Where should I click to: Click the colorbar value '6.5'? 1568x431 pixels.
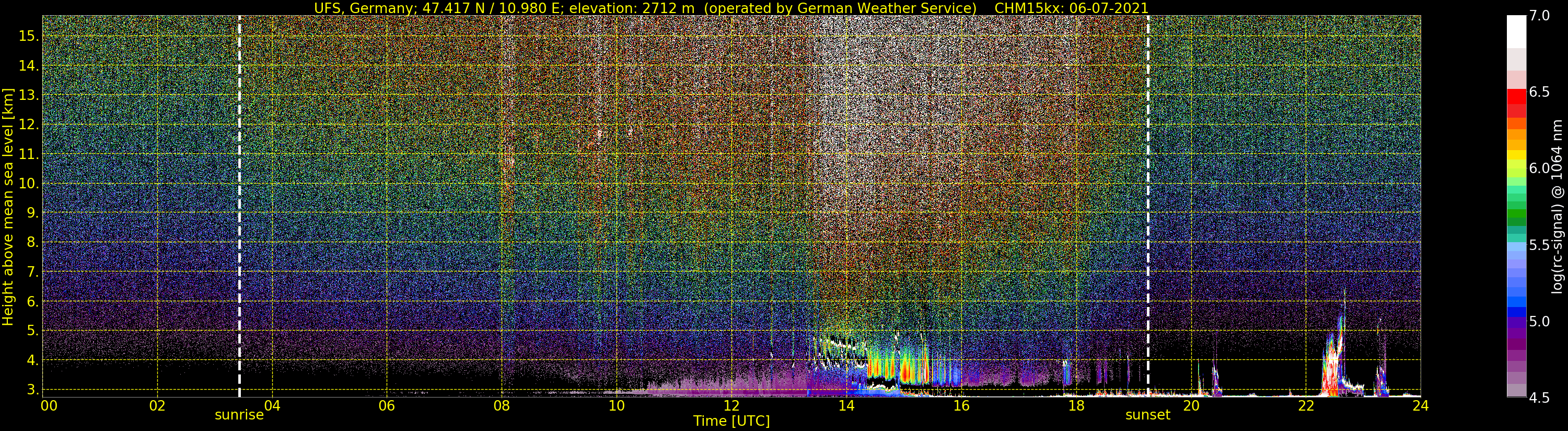[x=1539, y=92]
